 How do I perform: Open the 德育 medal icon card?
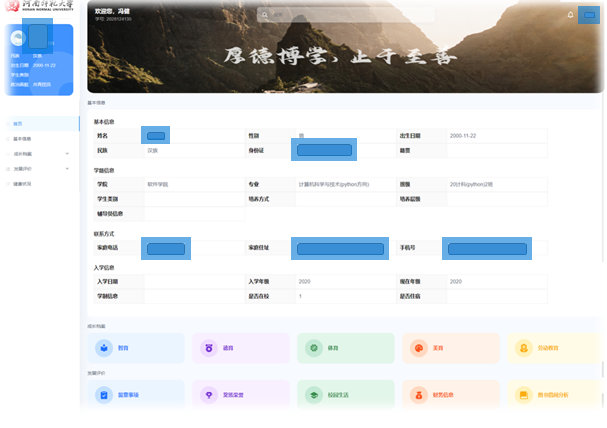click(x=209, y=348)
